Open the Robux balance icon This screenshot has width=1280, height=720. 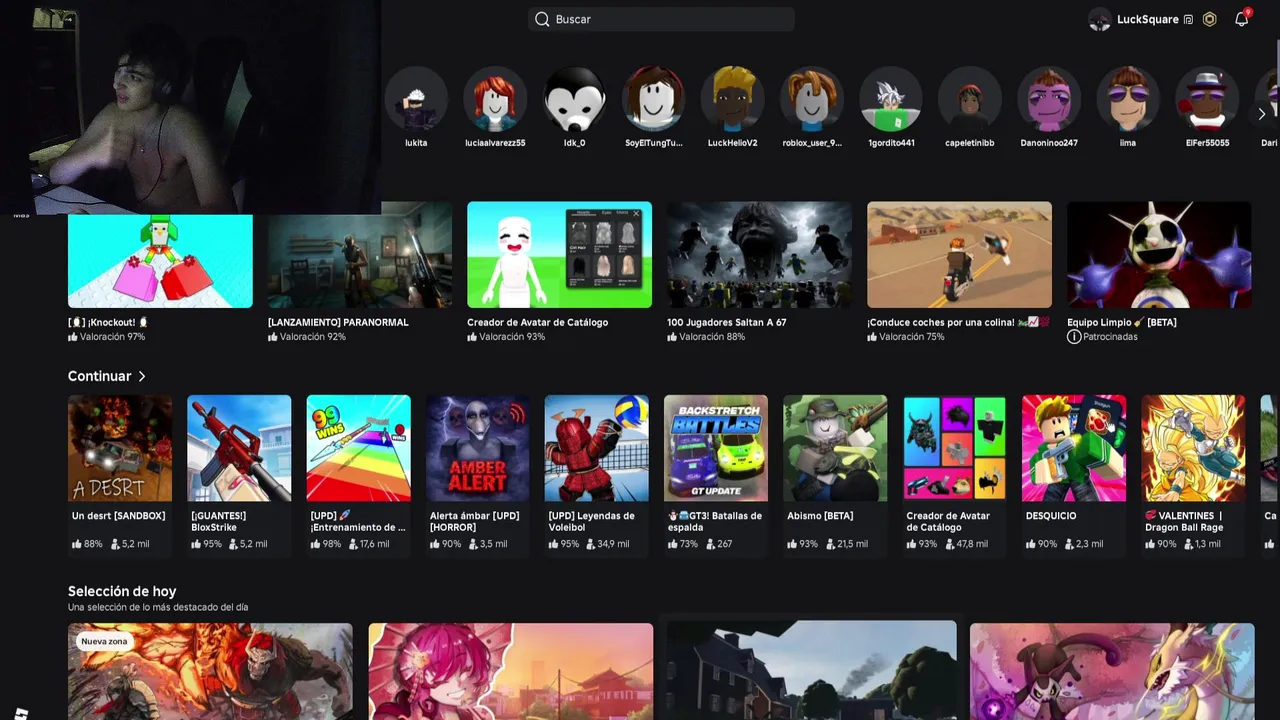pyautogui.click(x=1210, y=19)
